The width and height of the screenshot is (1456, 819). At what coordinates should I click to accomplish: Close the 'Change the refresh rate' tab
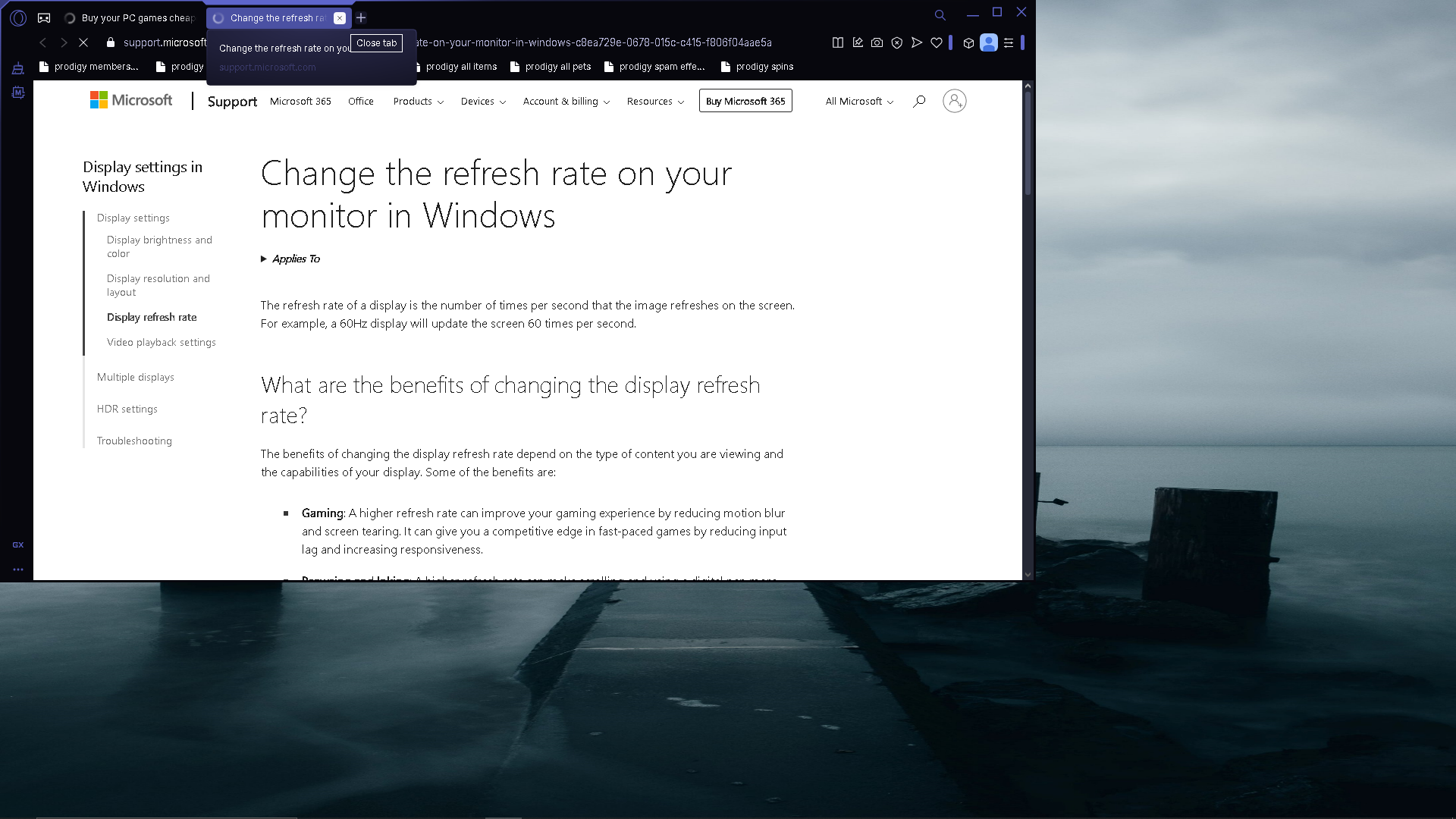click(x=340, y=18)
